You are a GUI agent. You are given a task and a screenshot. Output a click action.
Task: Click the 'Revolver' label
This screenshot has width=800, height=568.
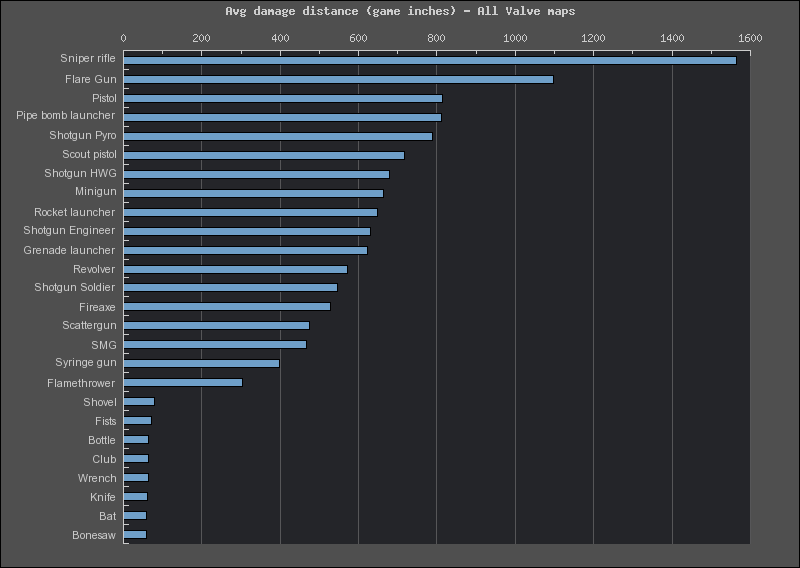(x=94, y=269)
